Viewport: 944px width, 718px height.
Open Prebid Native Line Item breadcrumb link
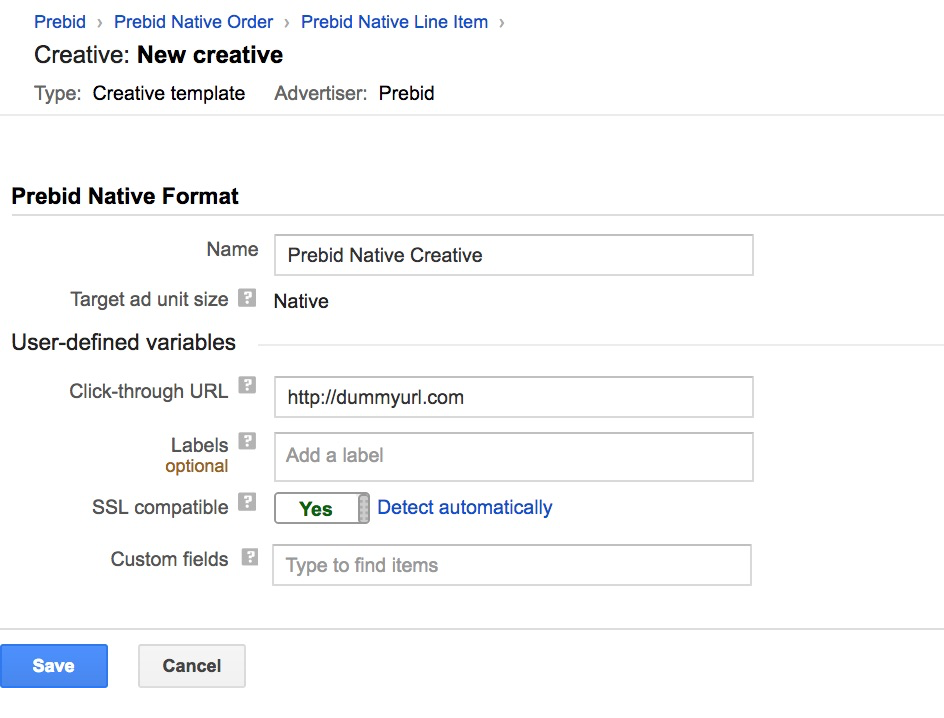394,21
